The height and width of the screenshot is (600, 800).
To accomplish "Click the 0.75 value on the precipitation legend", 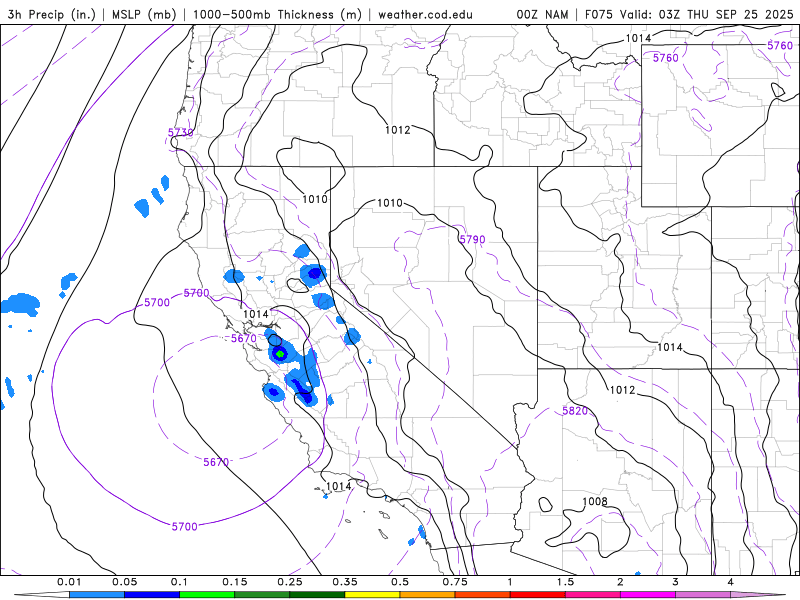I will (x=455, y=582).
